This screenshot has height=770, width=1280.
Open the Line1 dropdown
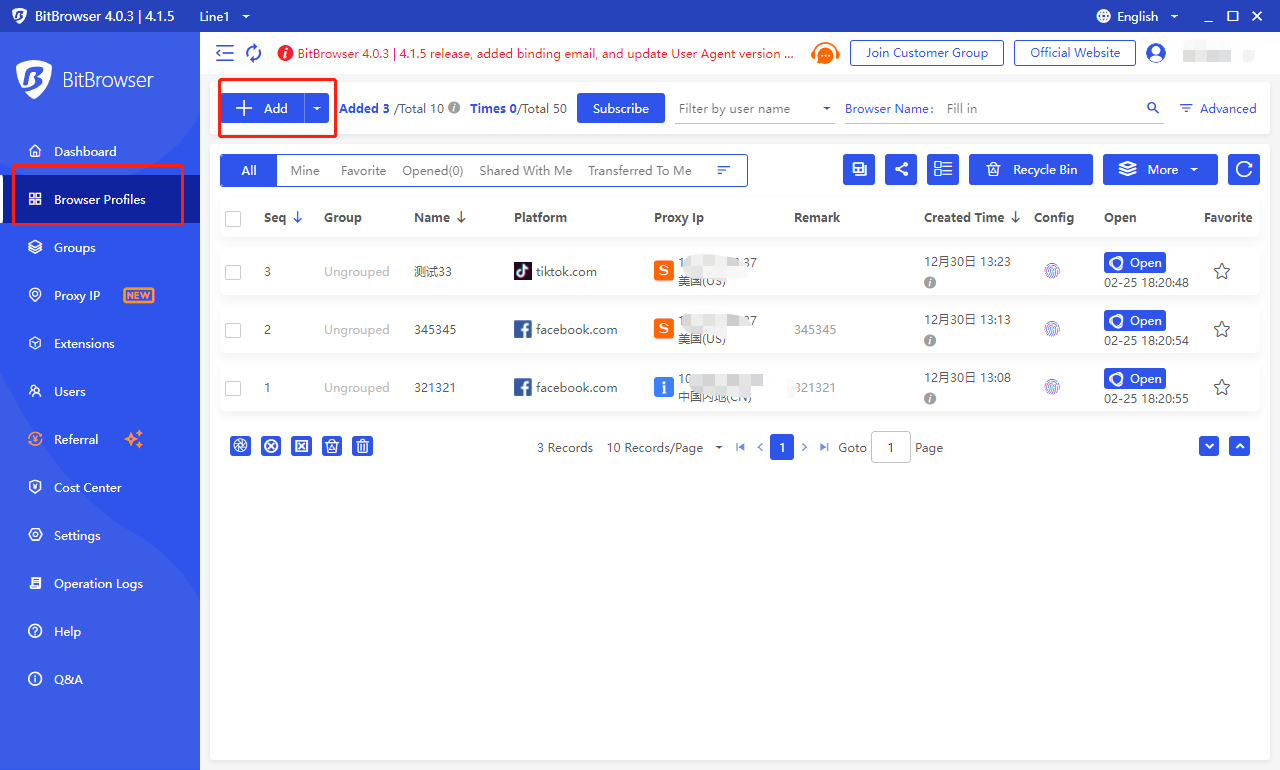point(225,16)
